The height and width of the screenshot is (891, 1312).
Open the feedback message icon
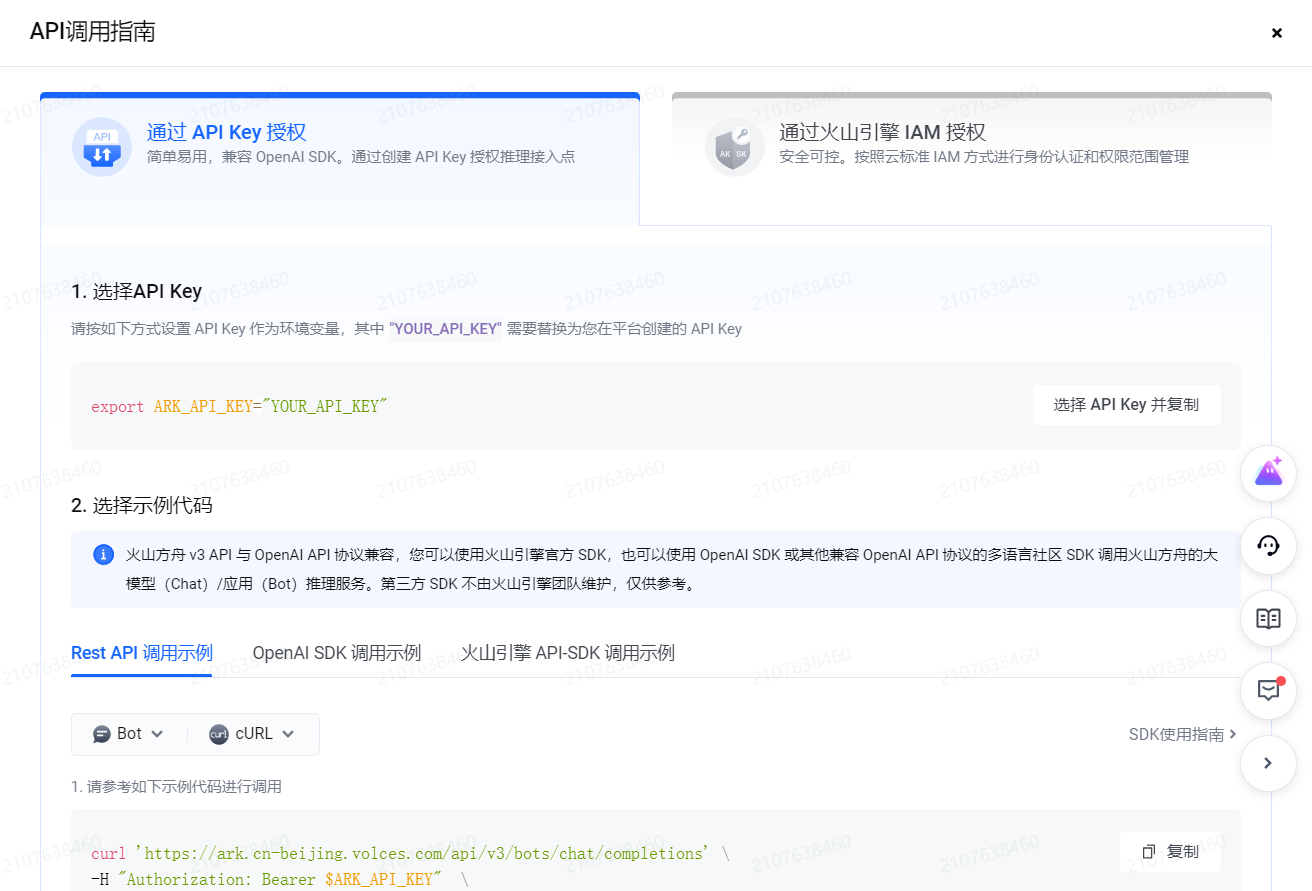(1268, 690)
